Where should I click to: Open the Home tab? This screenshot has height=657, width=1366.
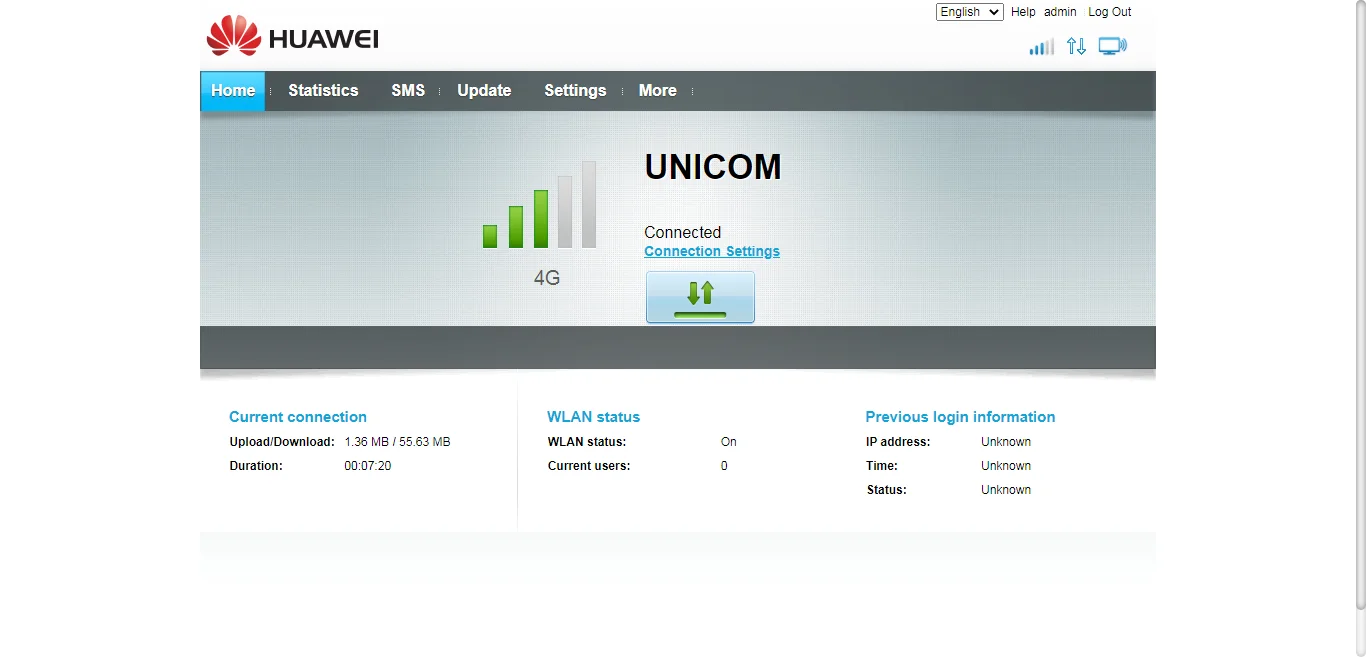coord(233,91)
